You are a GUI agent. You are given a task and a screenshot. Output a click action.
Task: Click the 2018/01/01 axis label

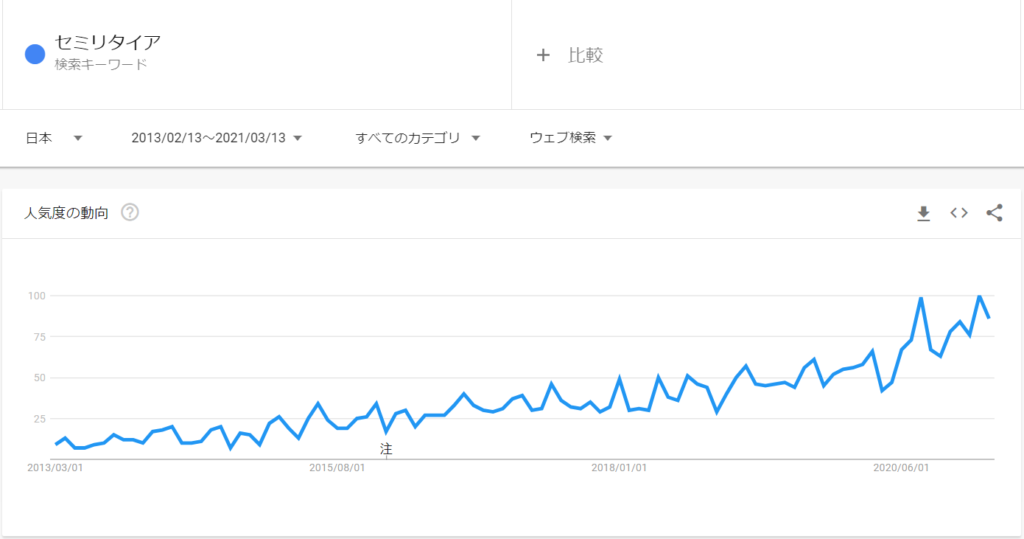619,468
